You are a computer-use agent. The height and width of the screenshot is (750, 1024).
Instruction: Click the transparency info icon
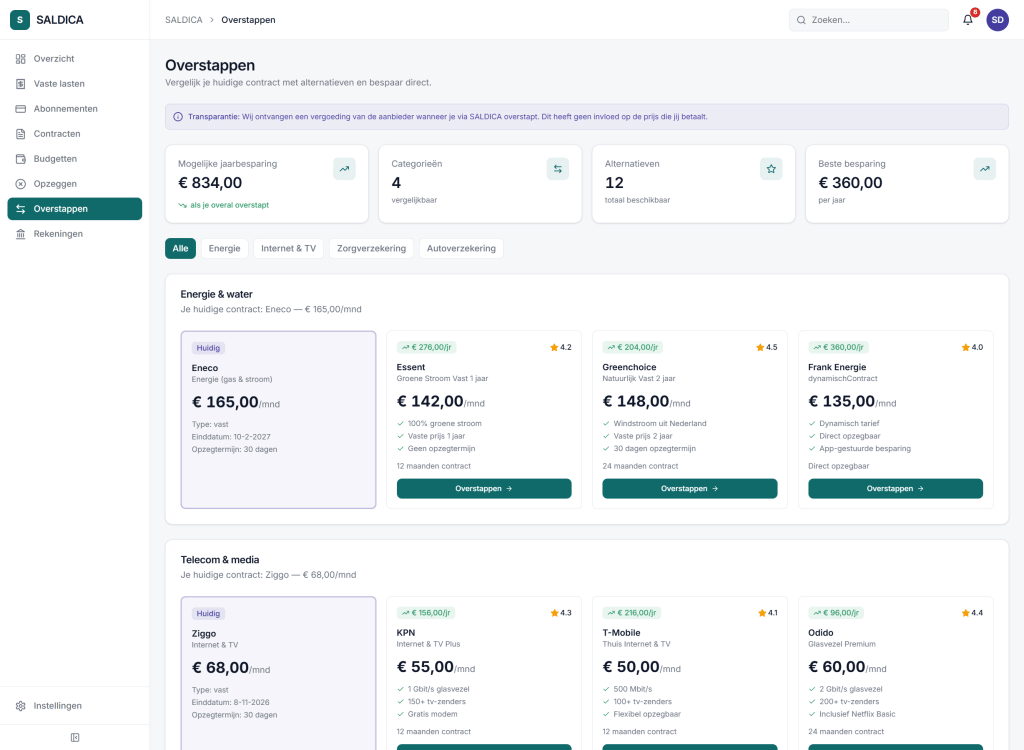178,117
